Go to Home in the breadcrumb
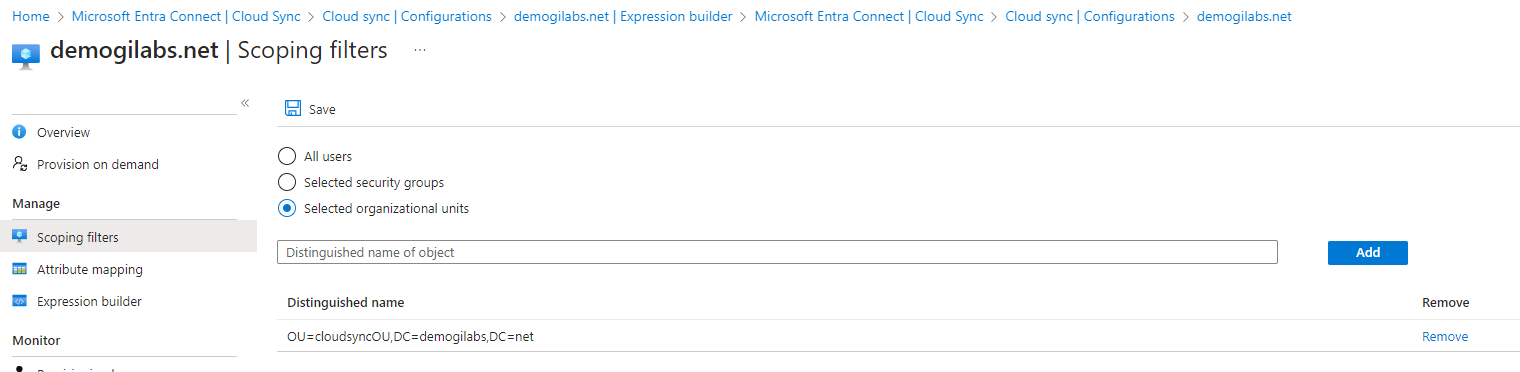This screenshot has width=1520, height=372. [x=31, y=17]
